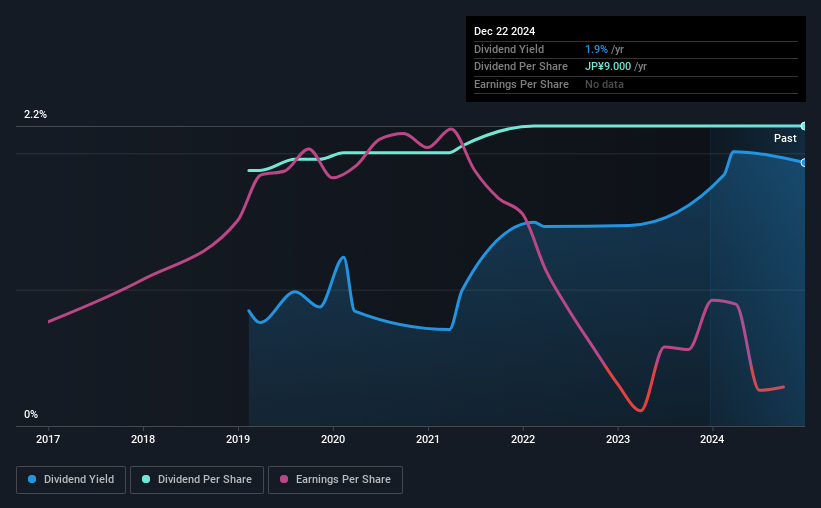This screenshot has width=821, height=508.
Task: Select the teal endpoint marker on Dividend Per Share line
Action: [803, 126]
